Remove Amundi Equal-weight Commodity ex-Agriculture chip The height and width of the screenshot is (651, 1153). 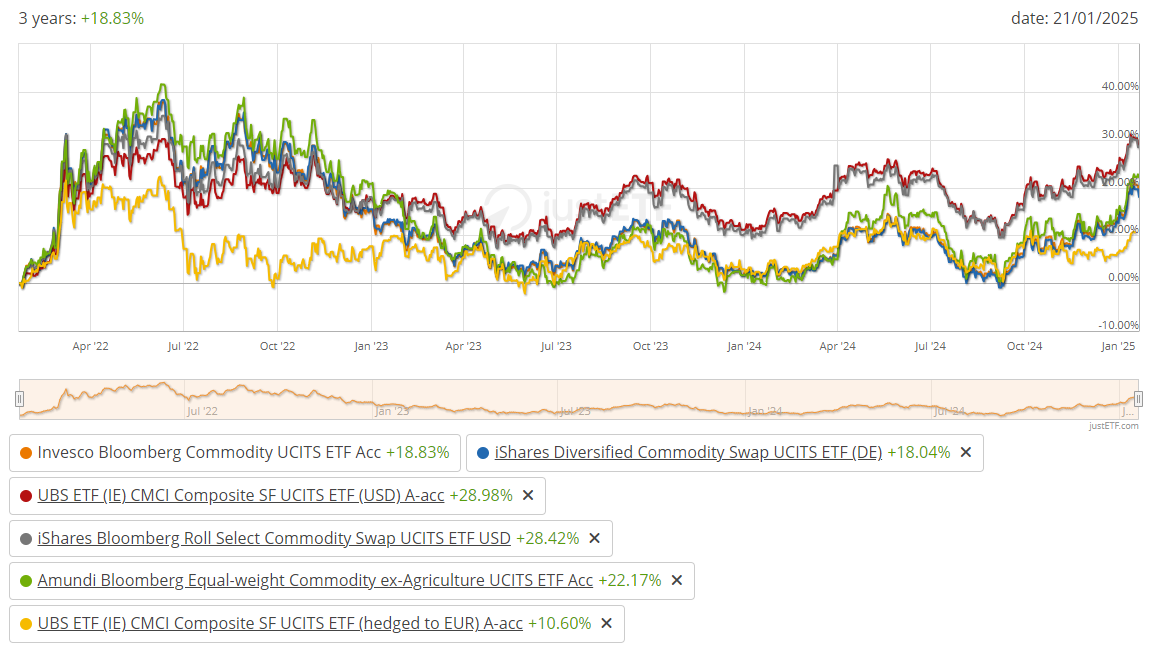(676, 581)
